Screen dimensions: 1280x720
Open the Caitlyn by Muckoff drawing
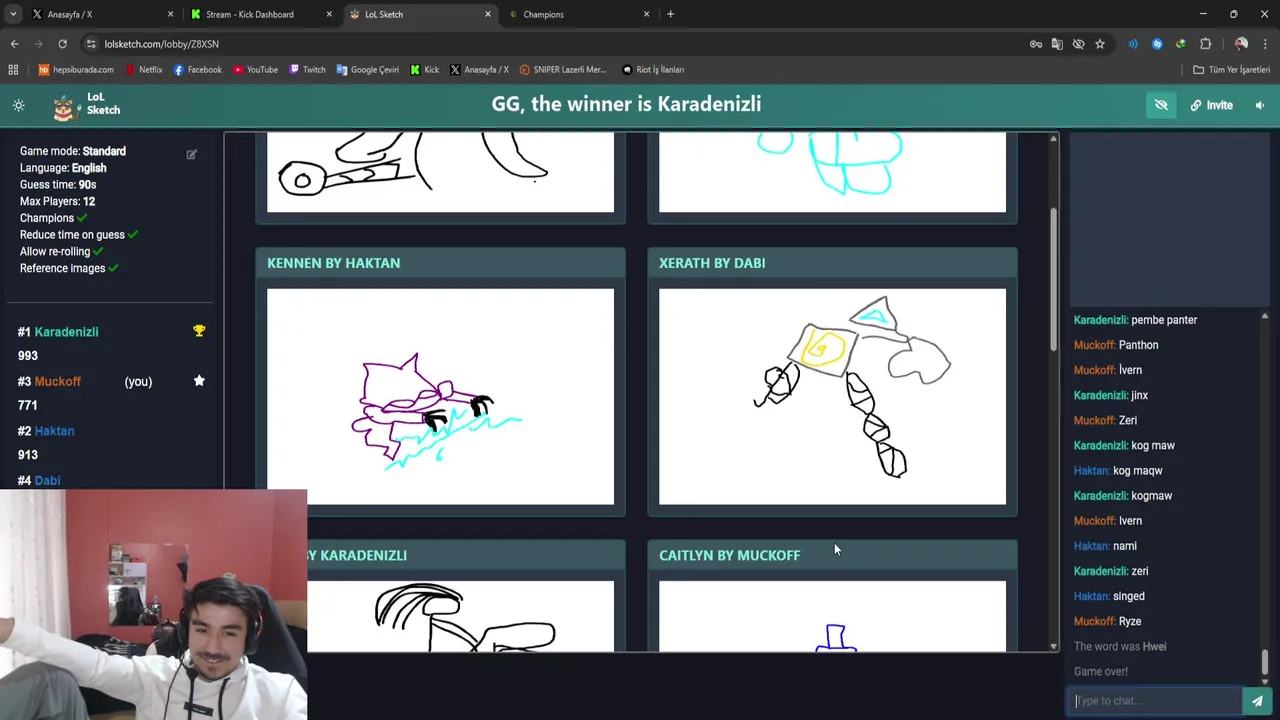pos(832,616)
